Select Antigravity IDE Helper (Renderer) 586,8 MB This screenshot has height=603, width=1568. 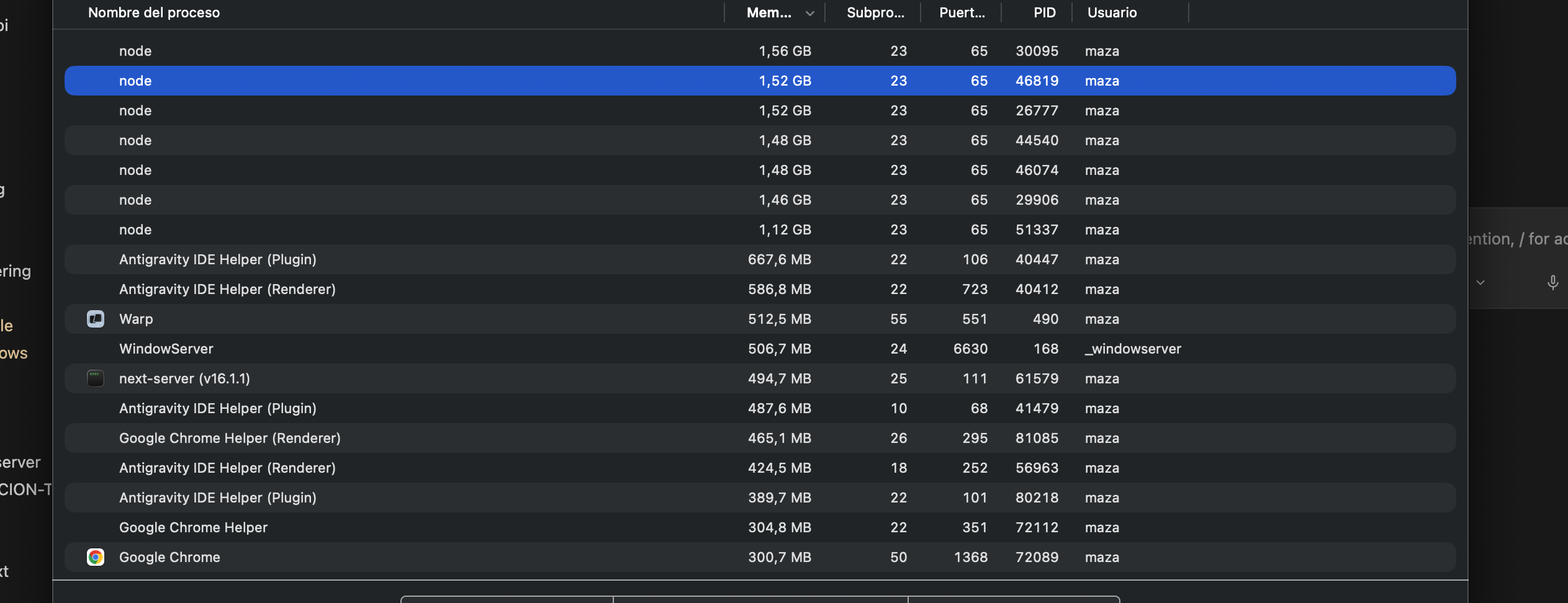(760, 289)
